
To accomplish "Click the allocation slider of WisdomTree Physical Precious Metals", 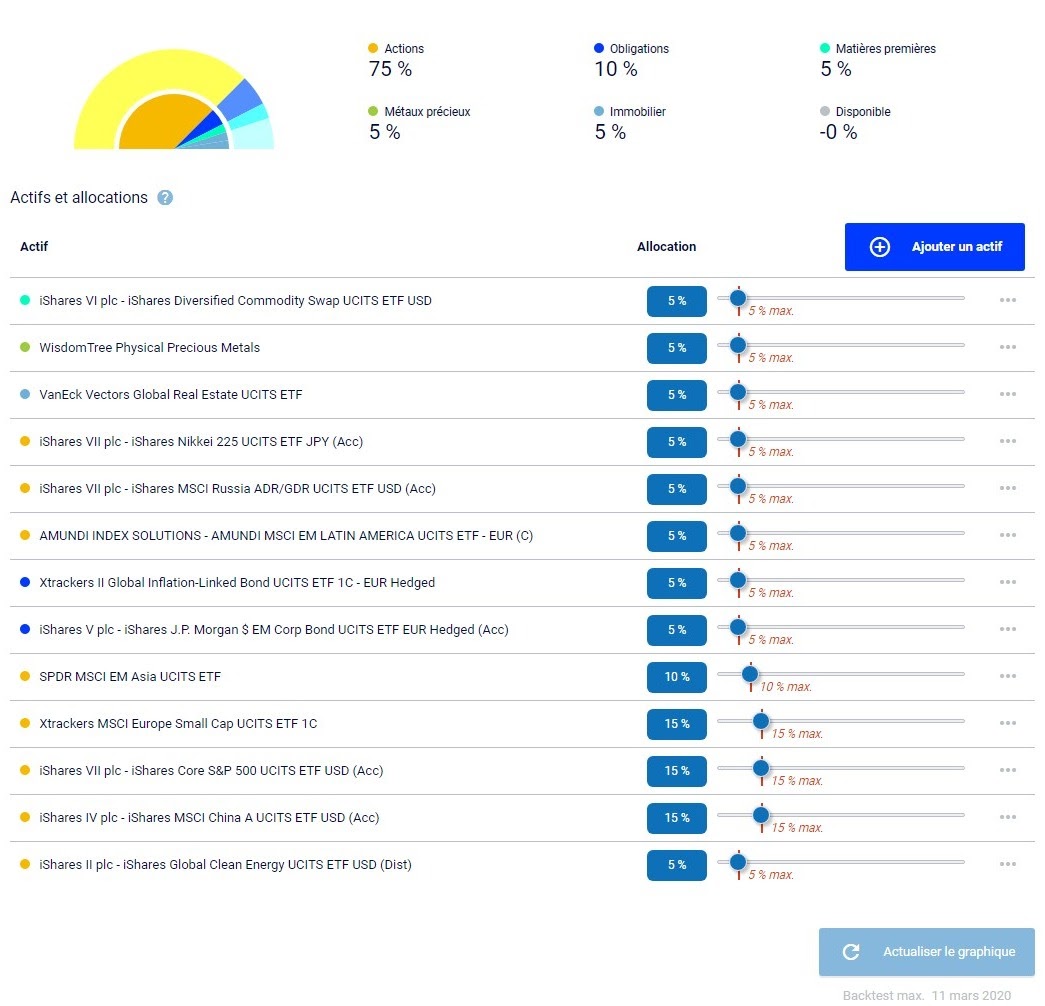I will tap(840, 345).
